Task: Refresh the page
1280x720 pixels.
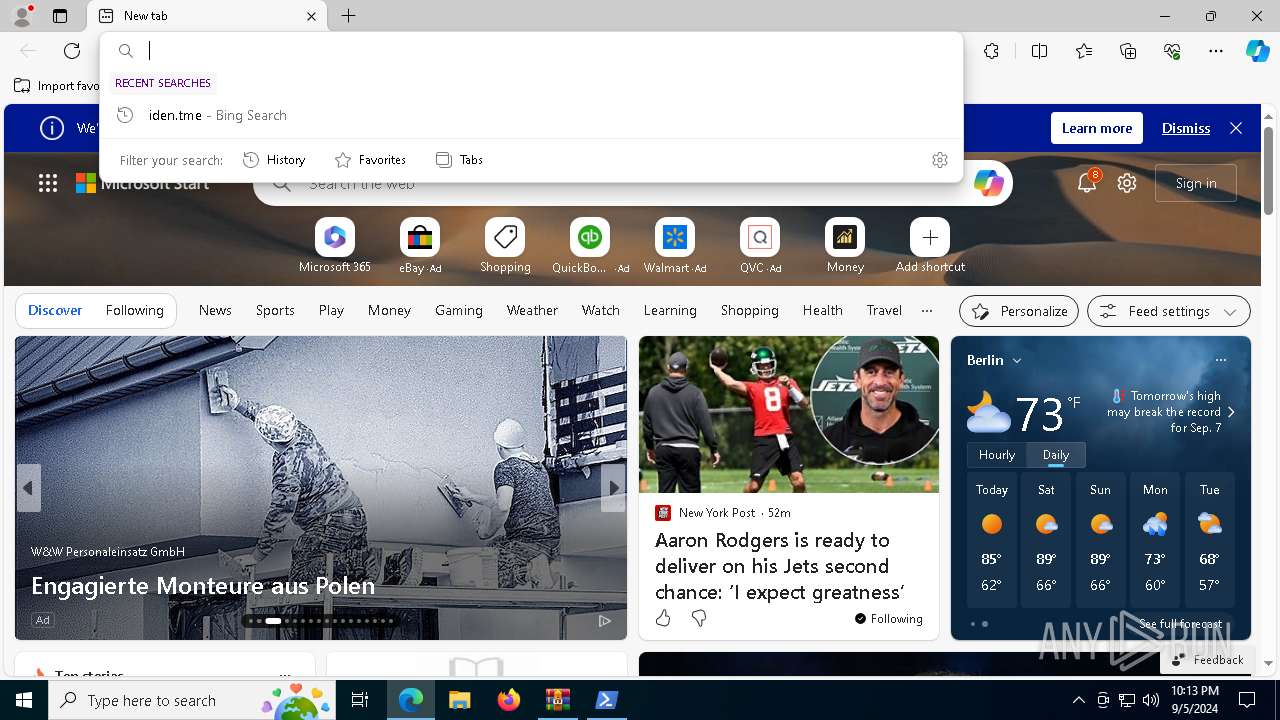Action: click(72, 51)
